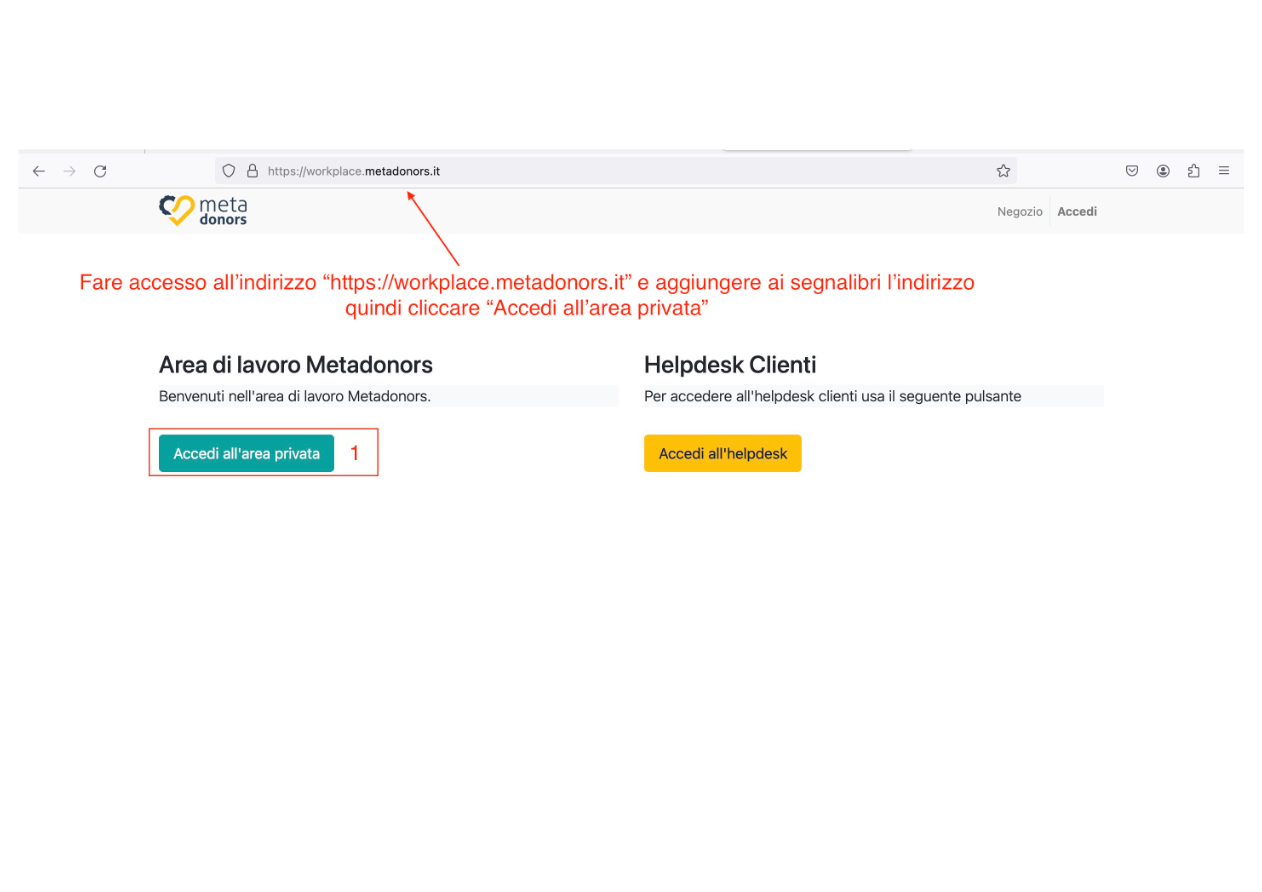This screenshot has width=1262, height=892.
Task: Open the Accedi link in header
Action: (x=1077, y=211)
